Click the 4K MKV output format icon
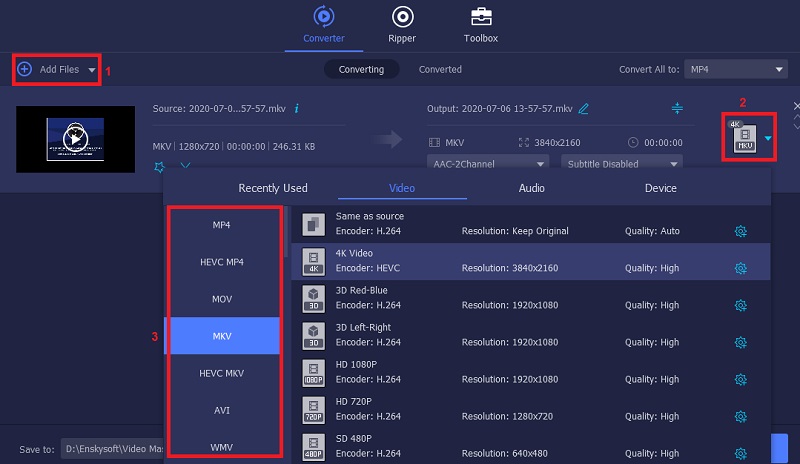The image size is (800, 464). click(744, 137)
